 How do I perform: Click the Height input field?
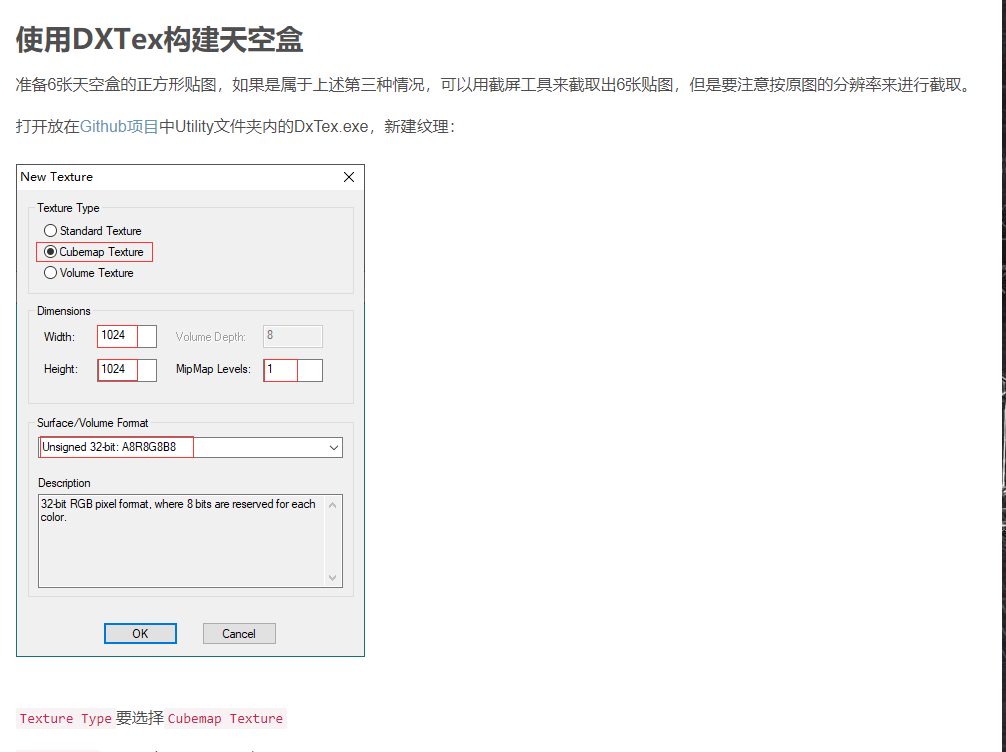[x=127, y=370]
